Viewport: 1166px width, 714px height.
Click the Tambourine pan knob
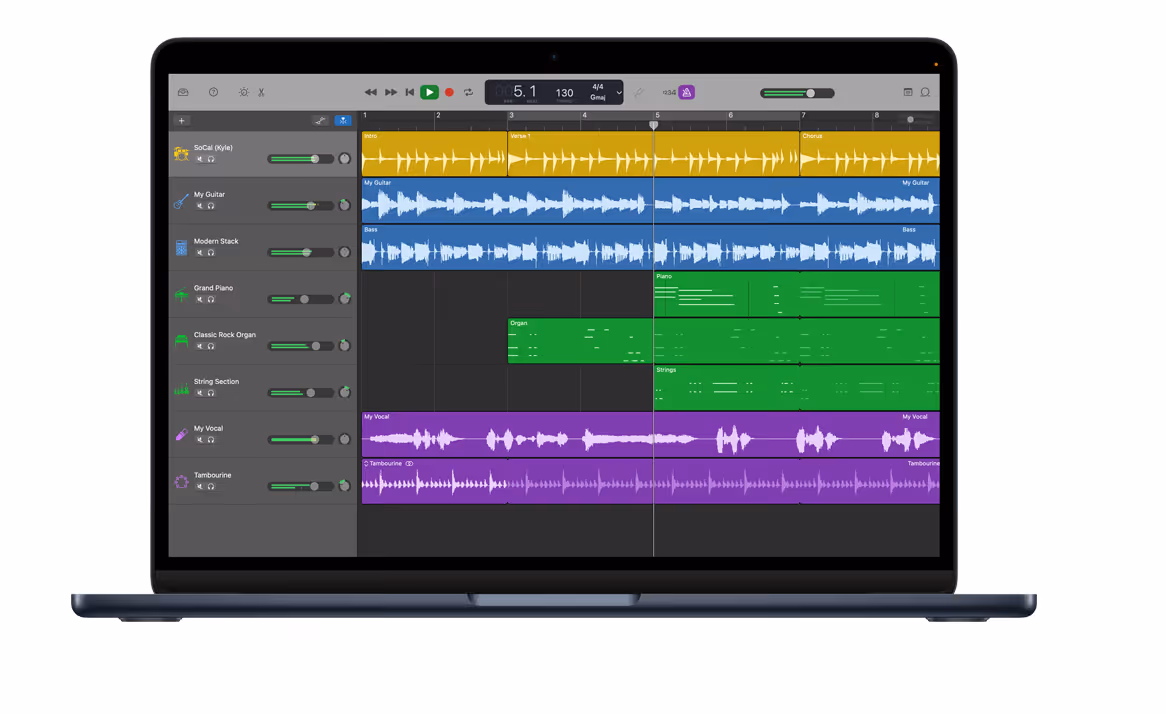344,486
